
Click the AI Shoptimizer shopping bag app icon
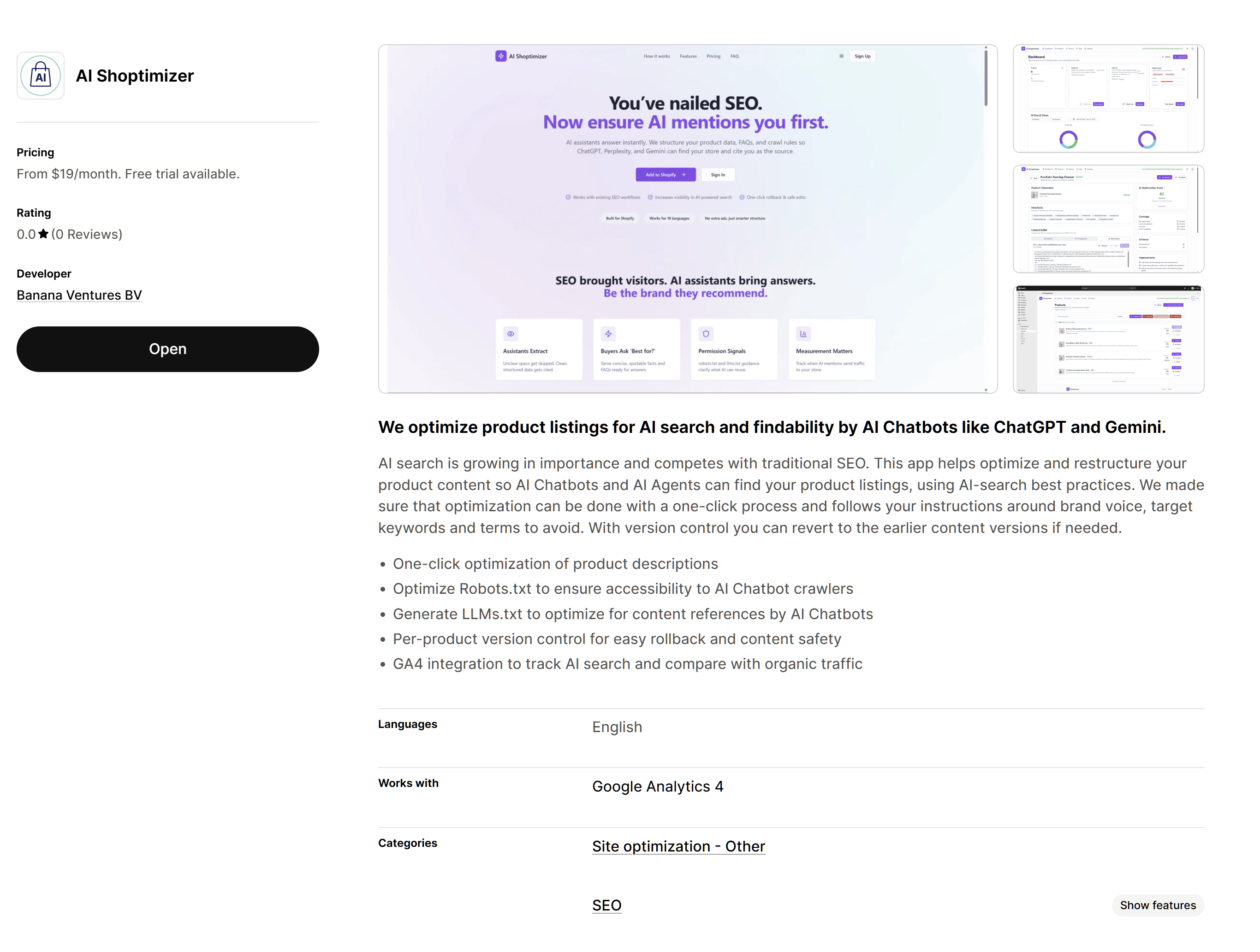coord(40,75)
